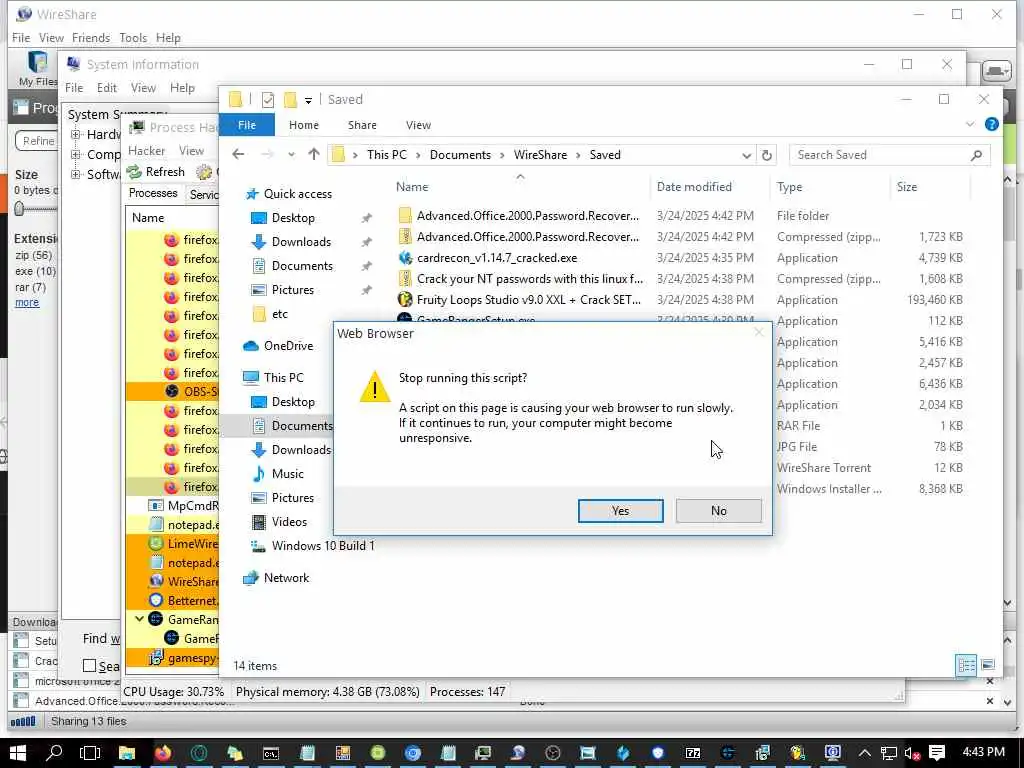Open the Home ribbon tab in Explorer
This screenshot has height=768, width=1024.
[x=304, y=125]
